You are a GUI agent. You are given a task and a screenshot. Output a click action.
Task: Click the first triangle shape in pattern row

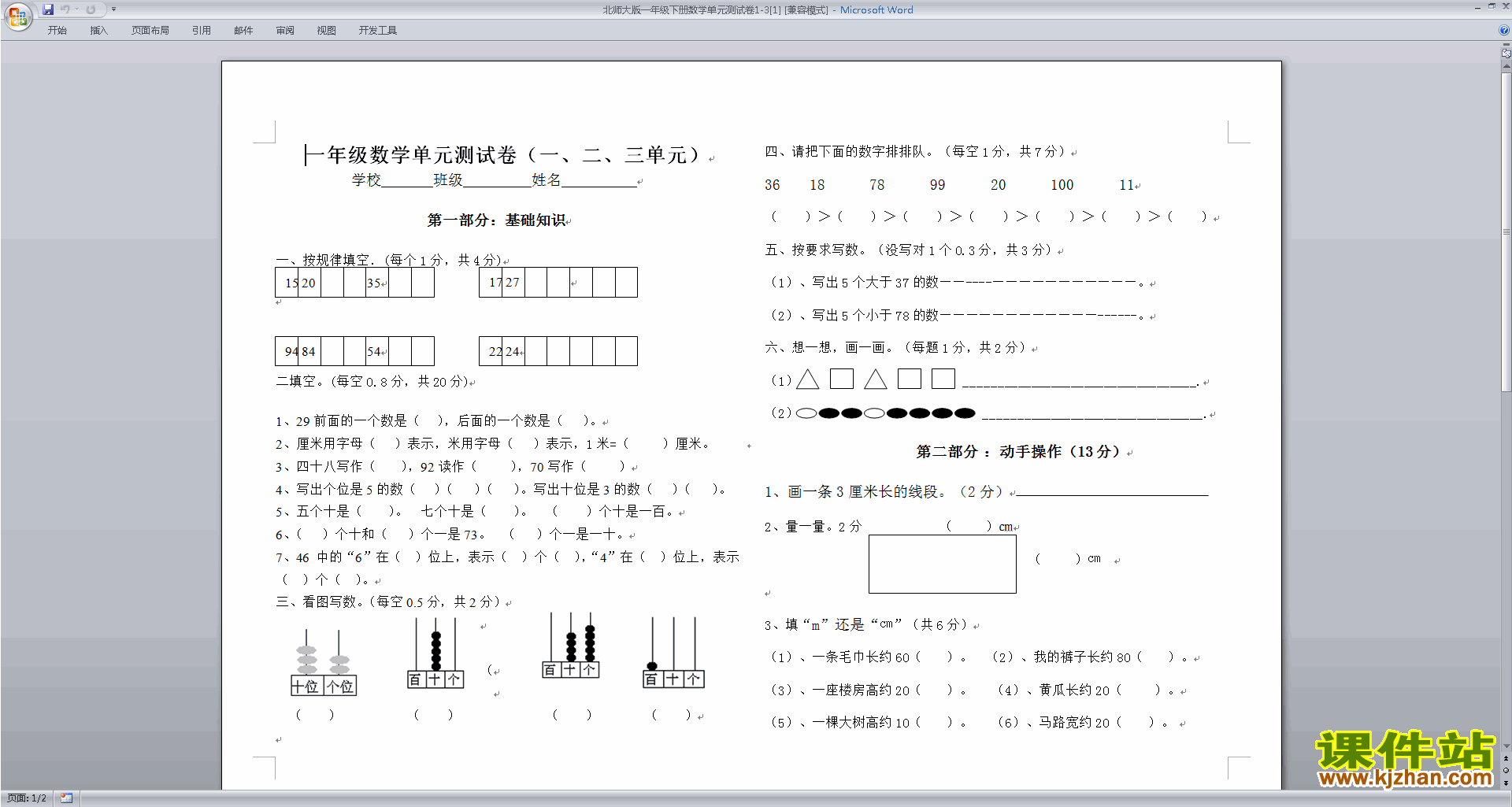click(x=808, y=379)
